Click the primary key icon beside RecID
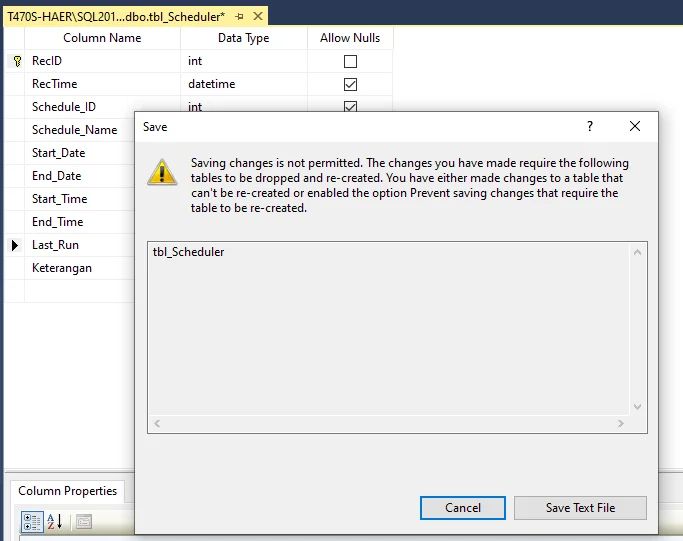Image resolution: width=683 pixels, height=541 pixels. [17, 61]
